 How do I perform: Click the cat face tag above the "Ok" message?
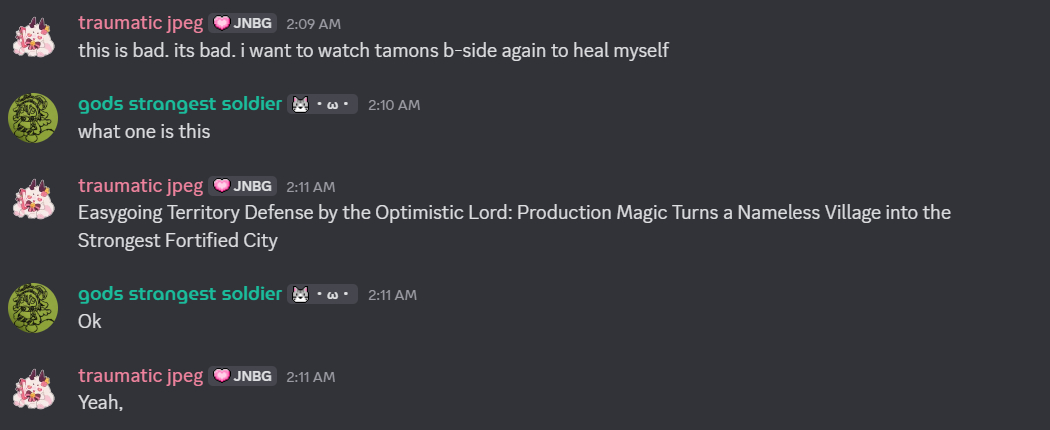pyautogui.click(x=322, y=294)
